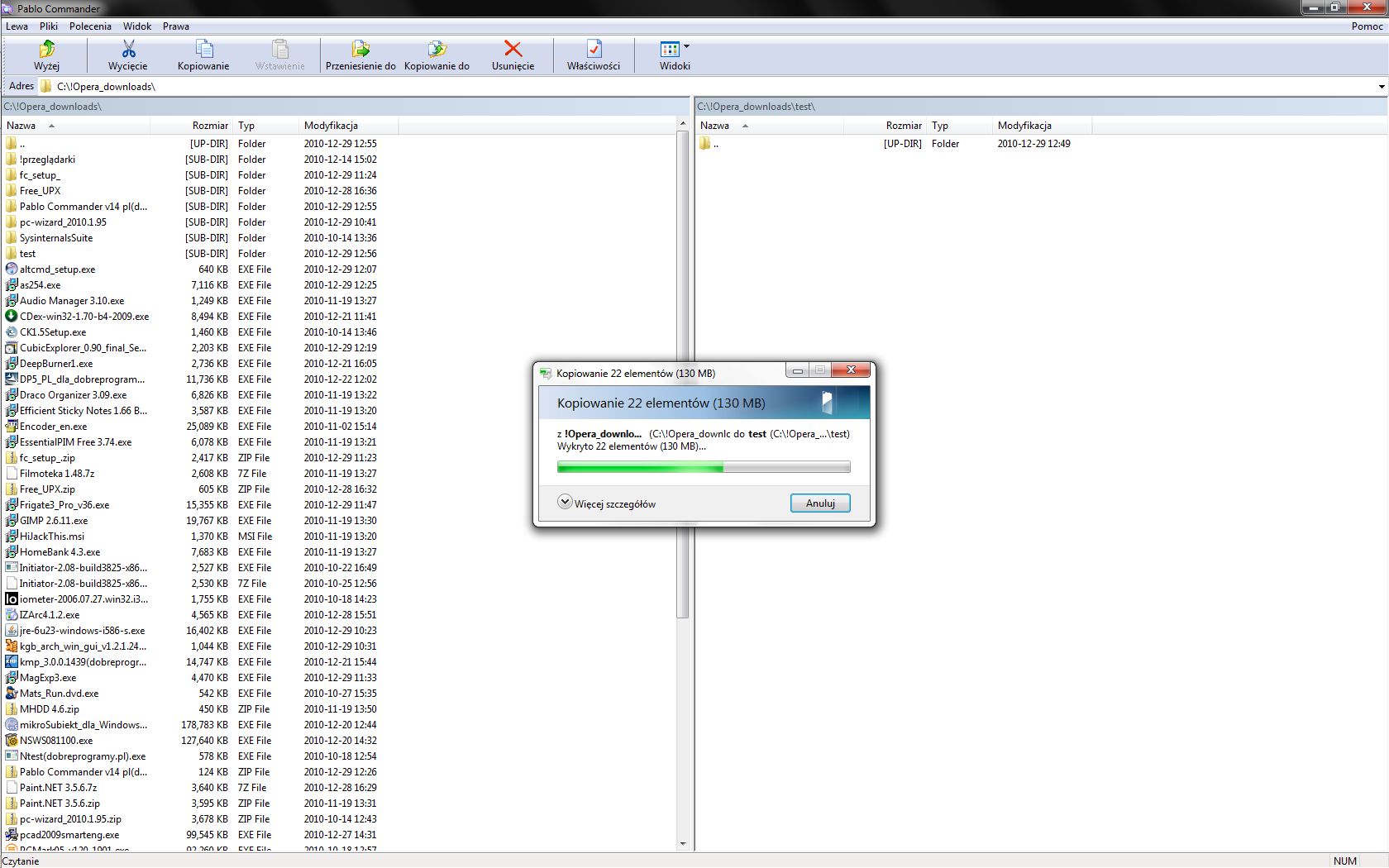Click the Encoder_en.exe file icon
This screenshot has width=1389, height=868.
pyautogui.click(x=12, y=427)
